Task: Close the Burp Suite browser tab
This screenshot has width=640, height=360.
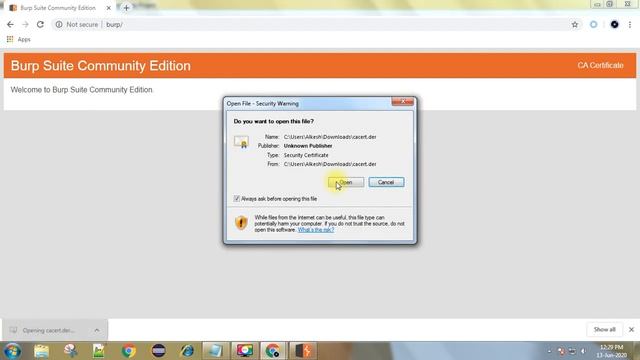Action: coord(109,8)
